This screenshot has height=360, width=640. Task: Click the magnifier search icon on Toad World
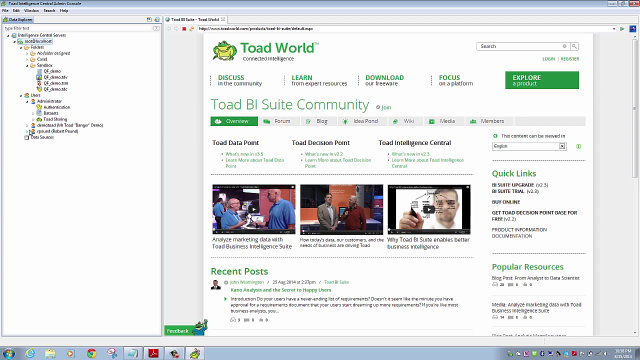coord(574,47)
